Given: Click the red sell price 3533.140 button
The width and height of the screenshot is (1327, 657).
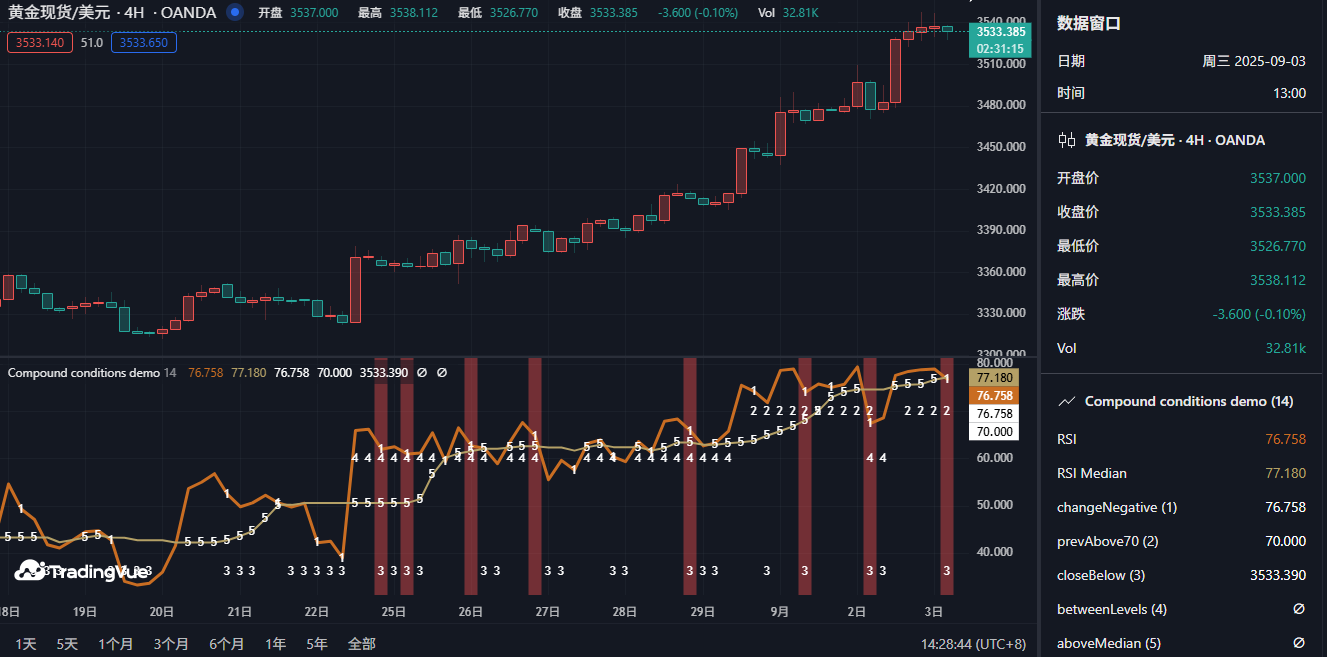Looking at the screenshot, I should (40, 43).
